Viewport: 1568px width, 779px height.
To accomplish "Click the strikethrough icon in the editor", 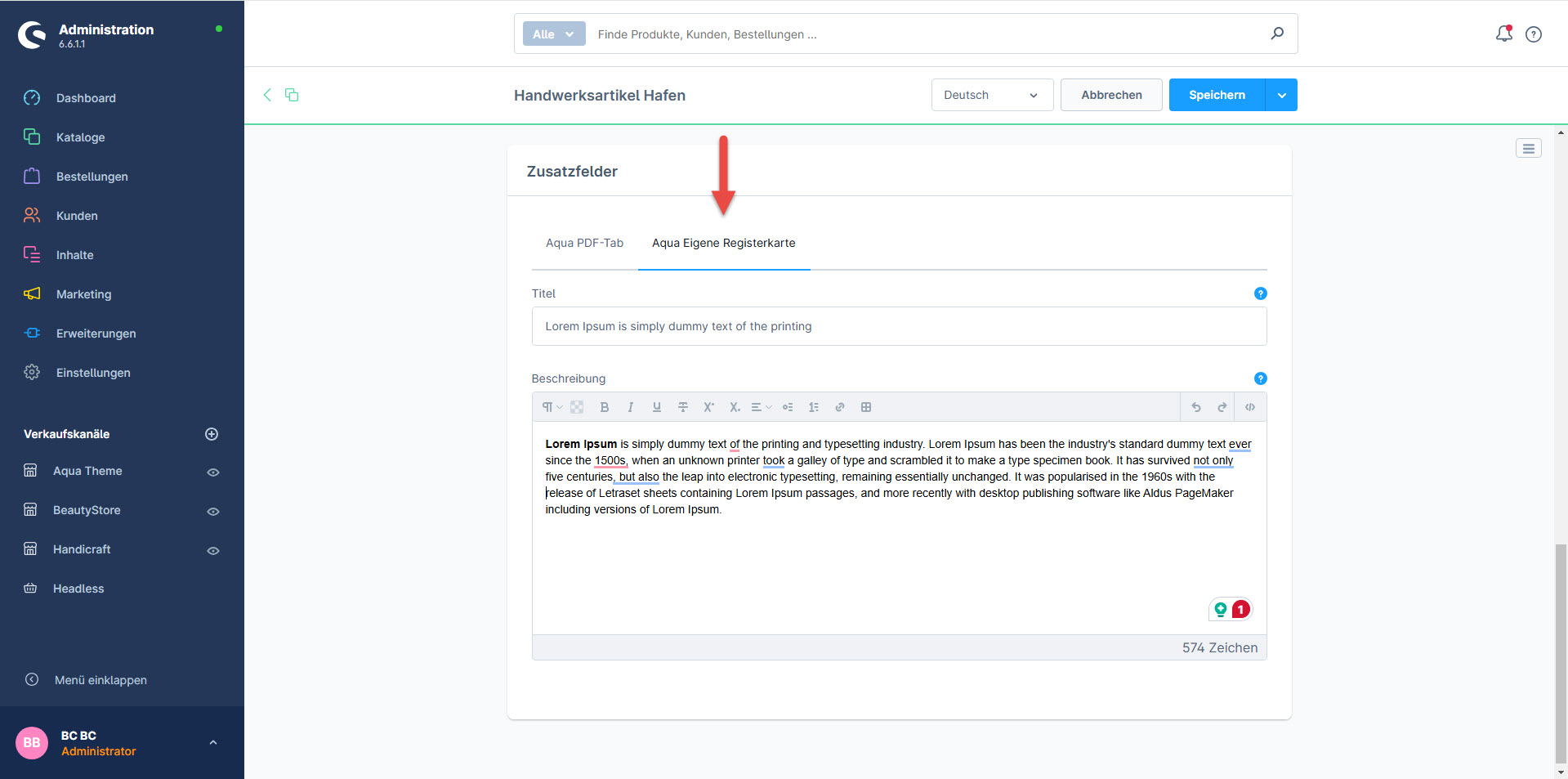I will point(682,407).
